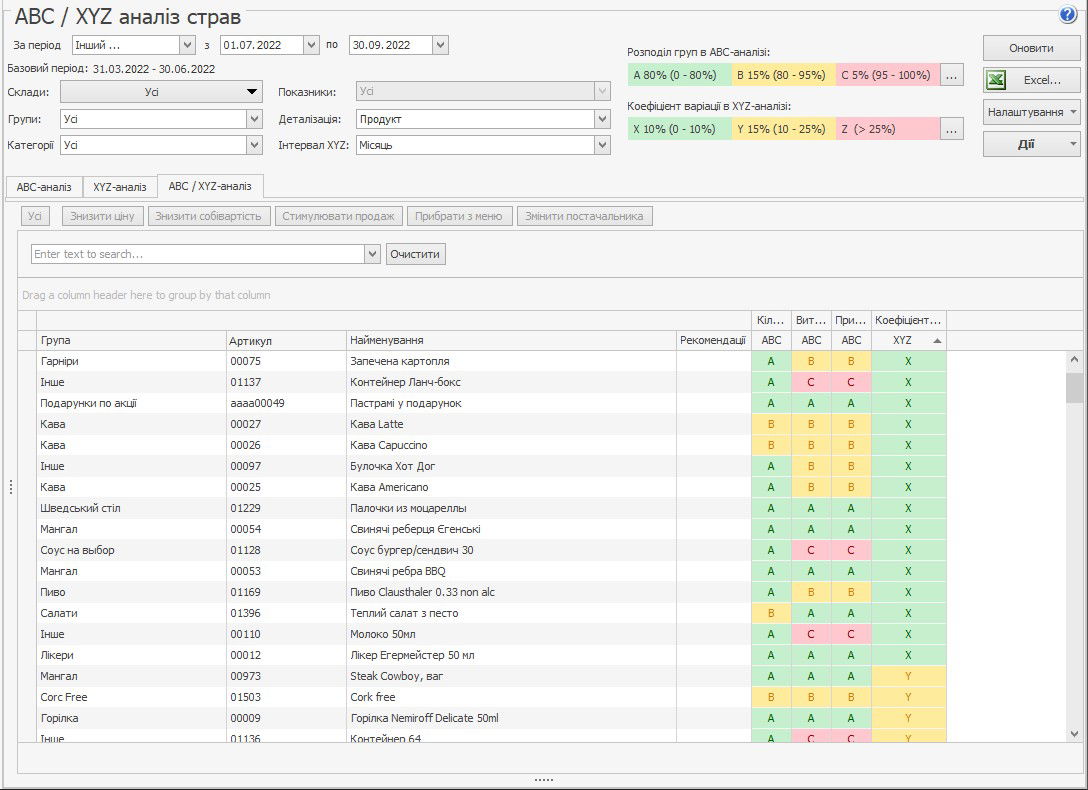This screenshot has width=1088, height=790.
Task: Click the red C 5% swatch
Action: click(x=888, y=75)
